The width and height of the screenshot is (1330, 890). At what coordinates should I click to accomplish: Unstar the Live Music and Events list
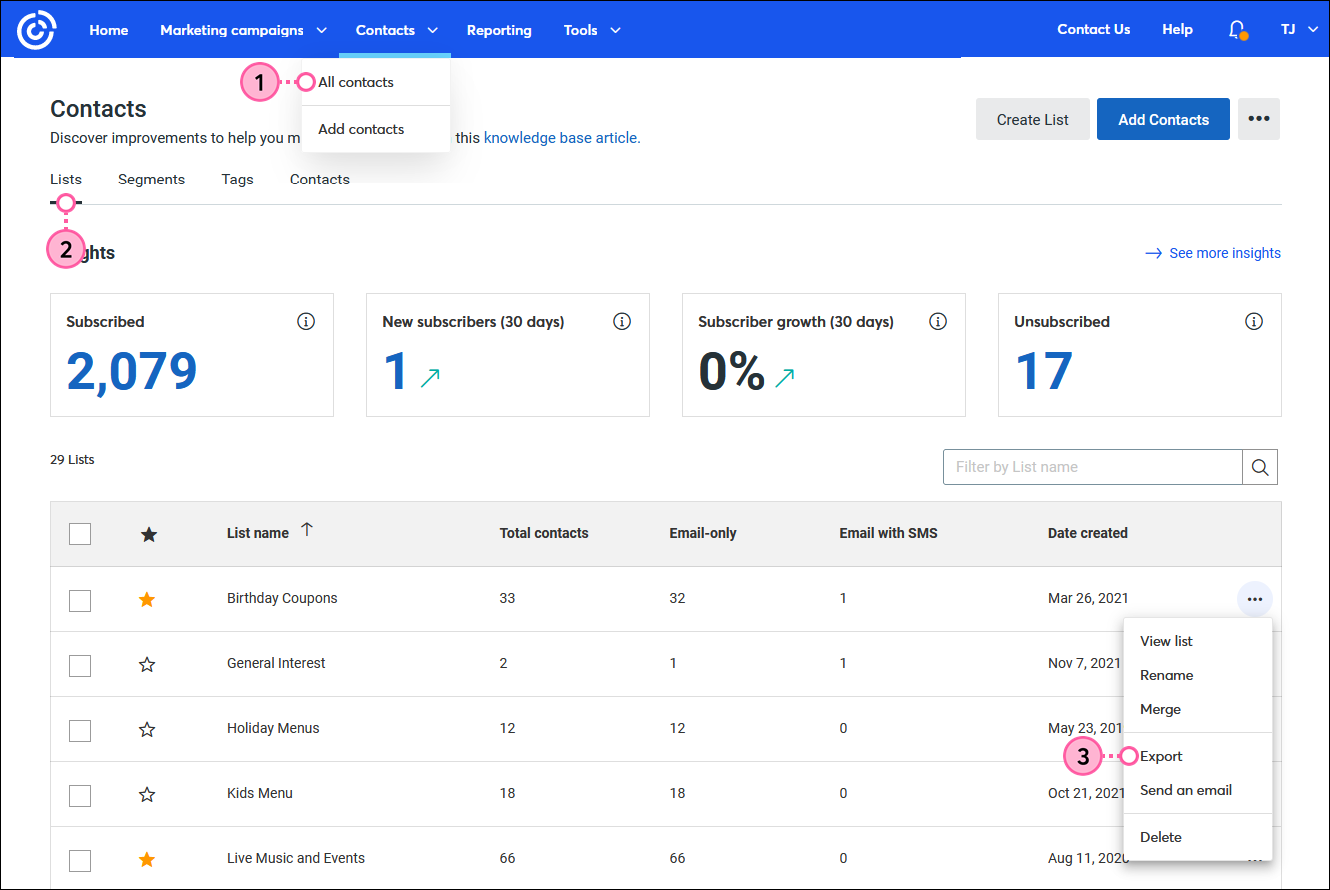click(147, 859)
